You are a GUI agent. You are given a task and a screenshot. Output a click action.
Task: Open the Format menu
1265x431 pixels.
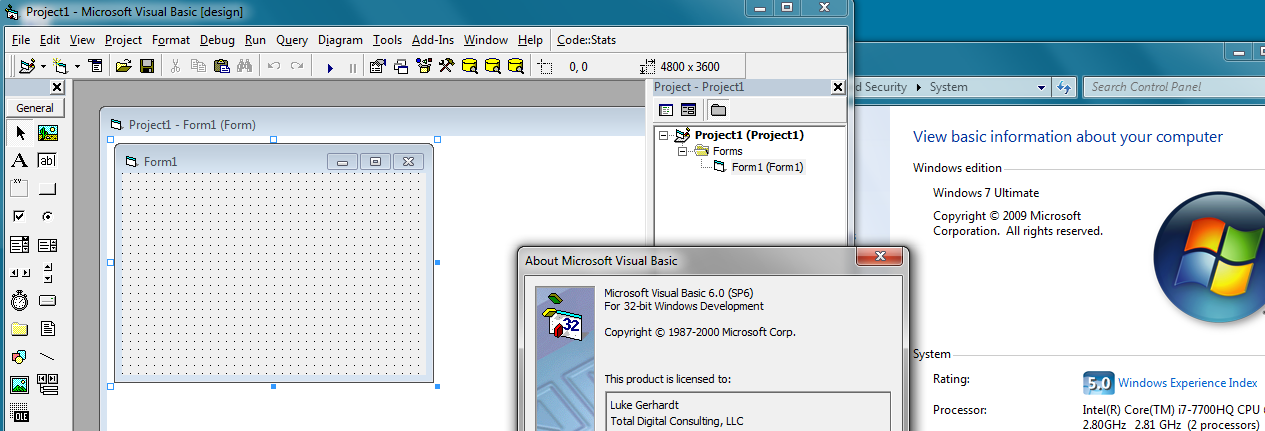coord(171,40)
